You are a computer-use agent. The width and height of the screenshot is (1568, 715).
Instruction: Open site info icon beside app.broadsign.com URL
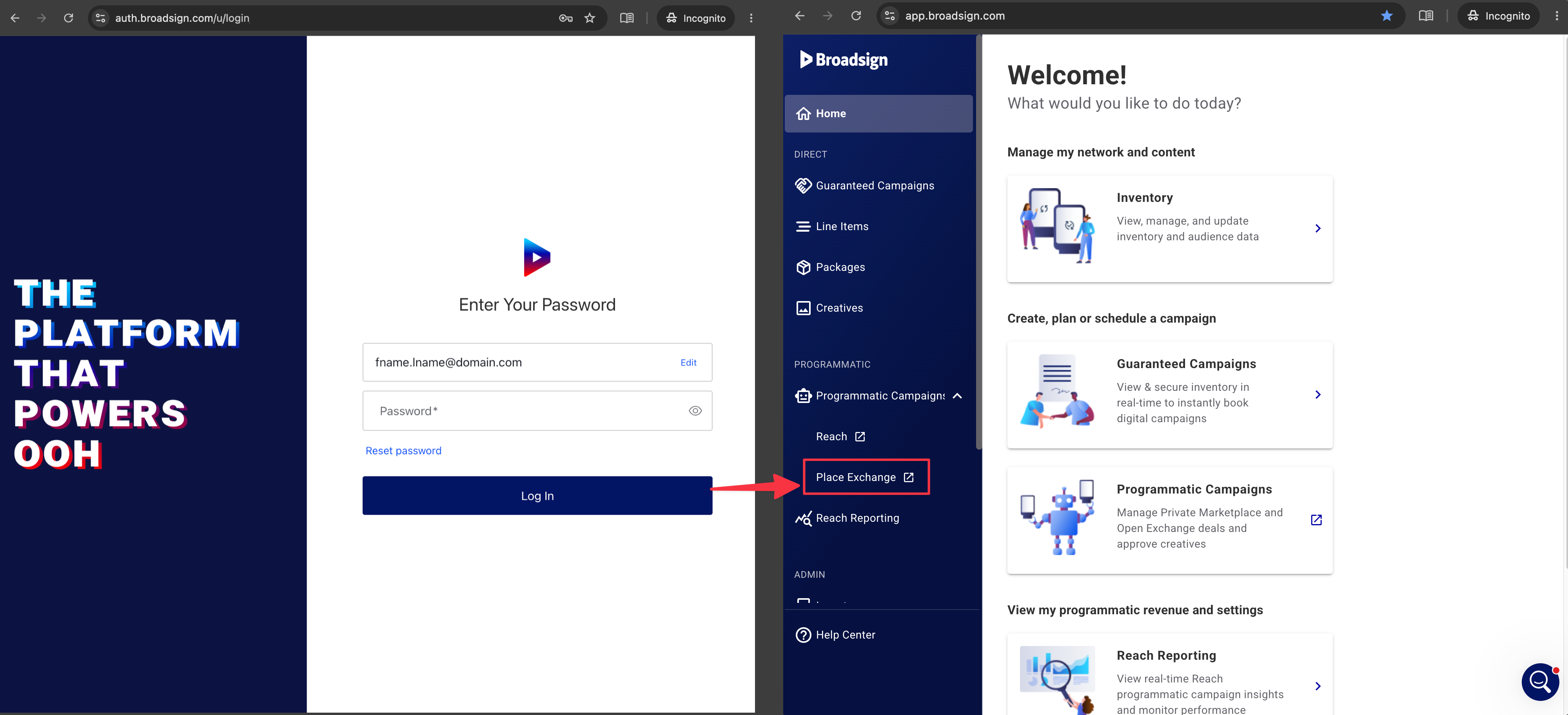coord(890,16)
